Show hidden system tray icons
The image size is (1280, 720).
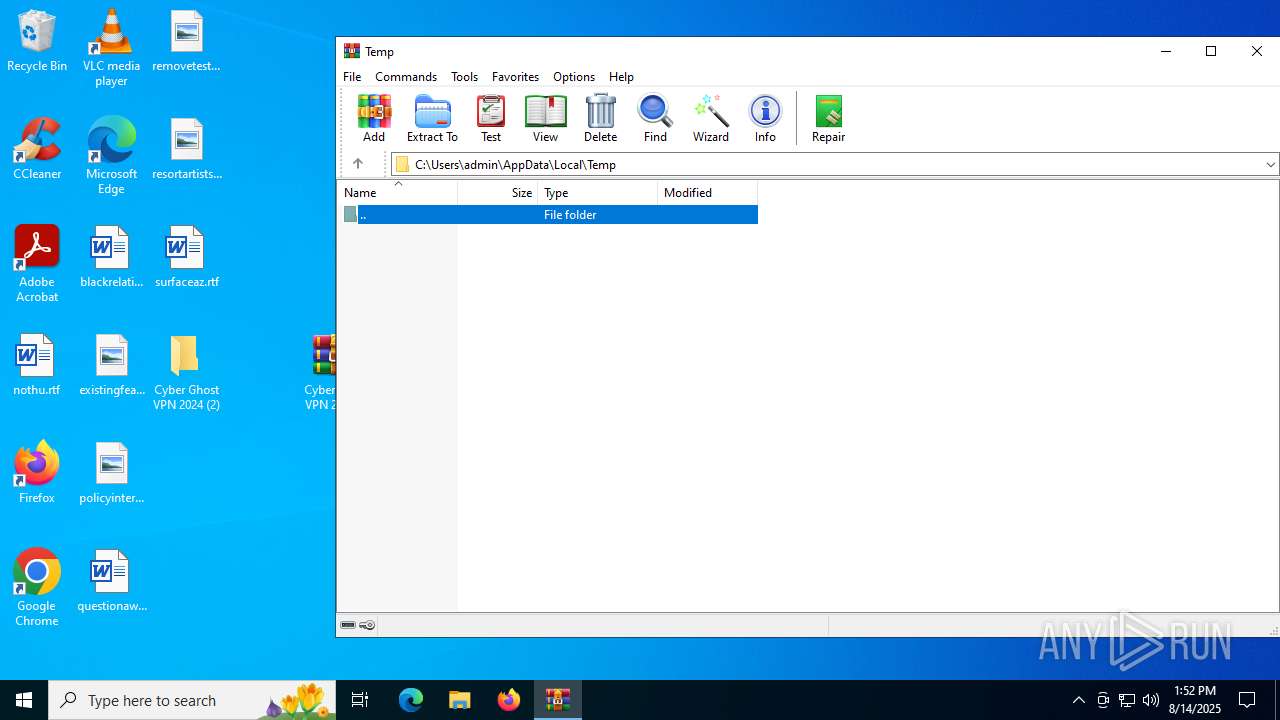pyautogui.click(x=1078, y=700)
